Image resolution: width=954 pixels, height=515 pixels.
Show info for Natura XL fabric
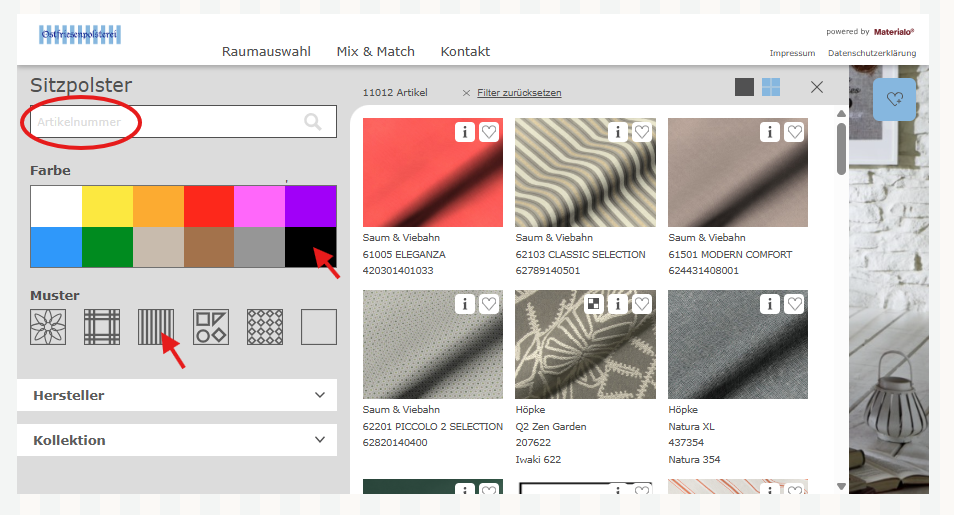(770, 304)
